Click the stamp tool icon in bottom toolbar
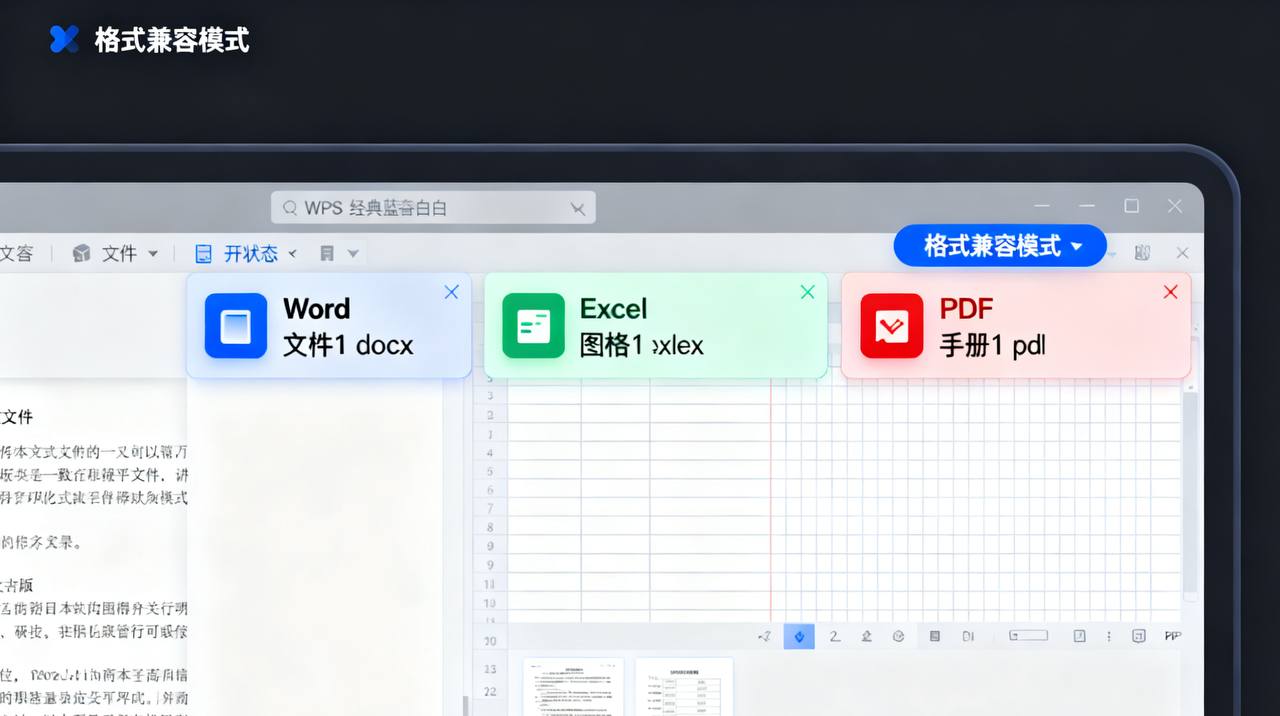1280x716 pixels. pyautogui.click(x=866, y=636)
